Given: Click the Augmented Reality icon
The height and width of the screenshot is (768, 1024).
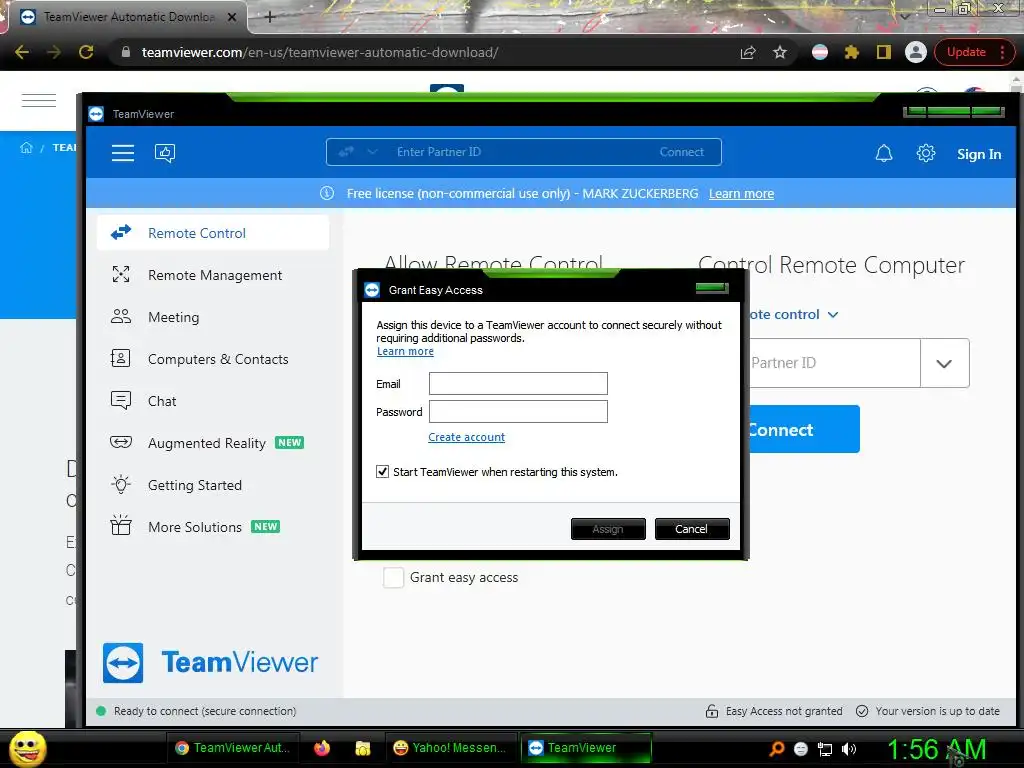Looking at the screenshot, I should point(121,442).
